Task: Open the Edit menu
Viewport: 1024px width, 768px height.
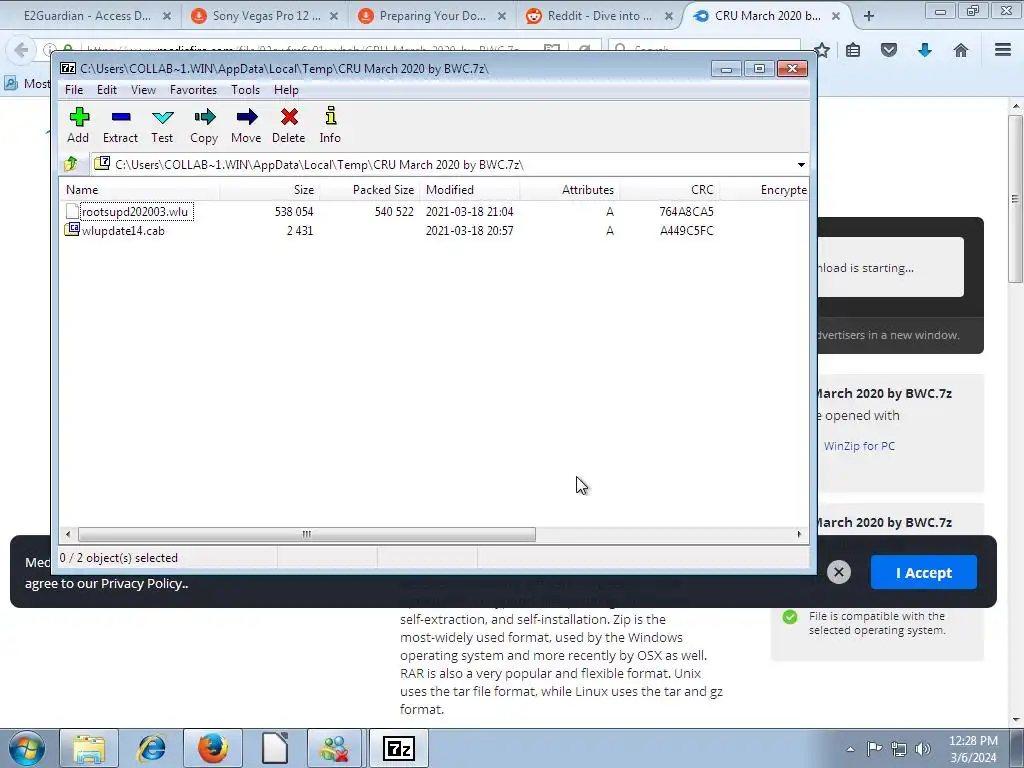Action: pyautogui.click(x=107, y=90)
